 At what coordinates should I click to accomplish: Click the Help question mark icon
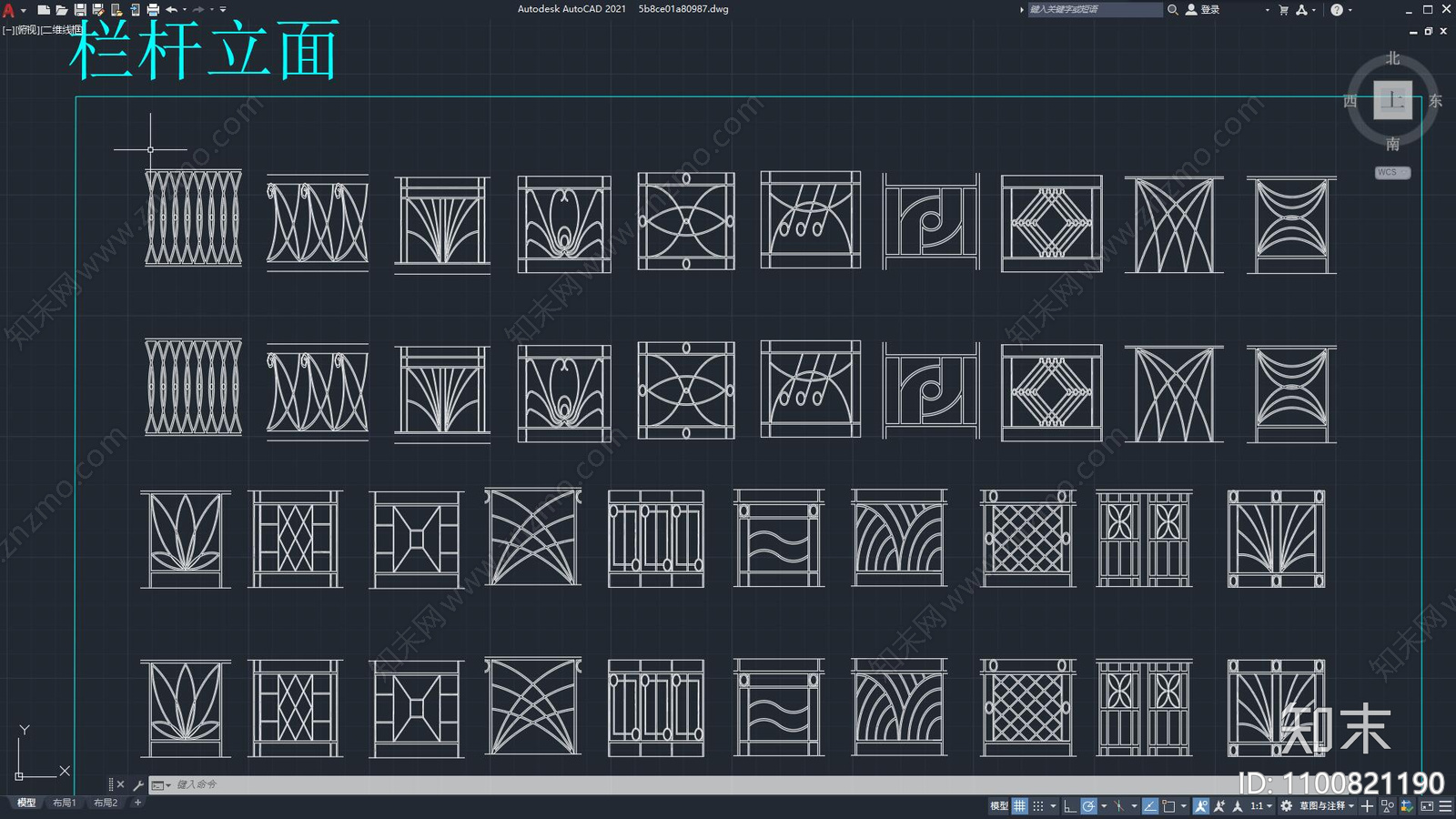pos(1337,10)
